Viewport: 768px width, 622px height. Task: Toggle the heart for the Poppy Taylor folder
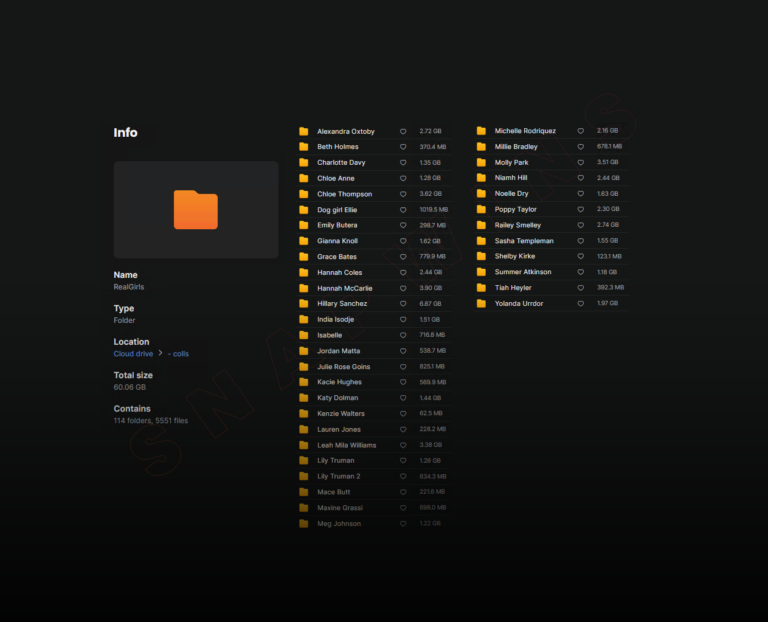pos(580,209)
